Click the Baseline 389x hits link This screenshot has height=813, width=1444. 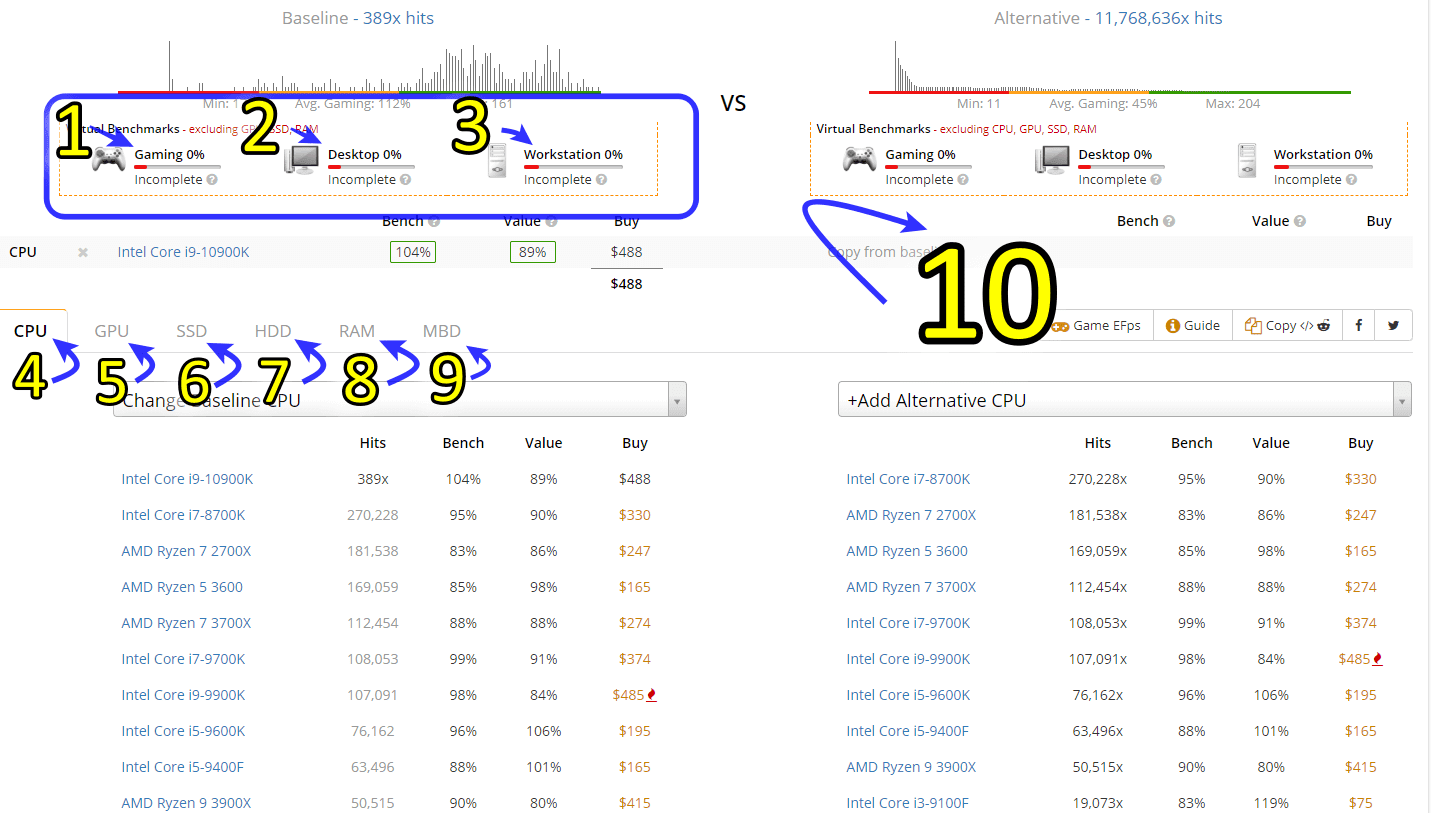pyautogui.click(x=399, y=18)
